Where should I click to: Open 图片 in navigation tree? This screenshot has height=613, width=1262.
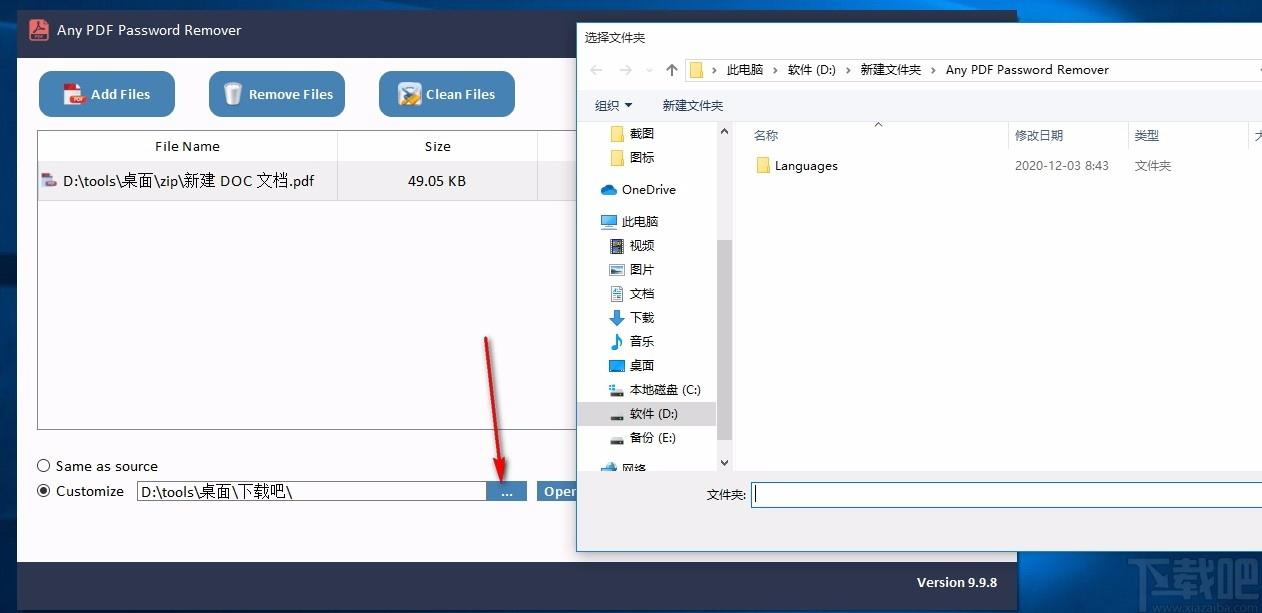coord(642,269)
